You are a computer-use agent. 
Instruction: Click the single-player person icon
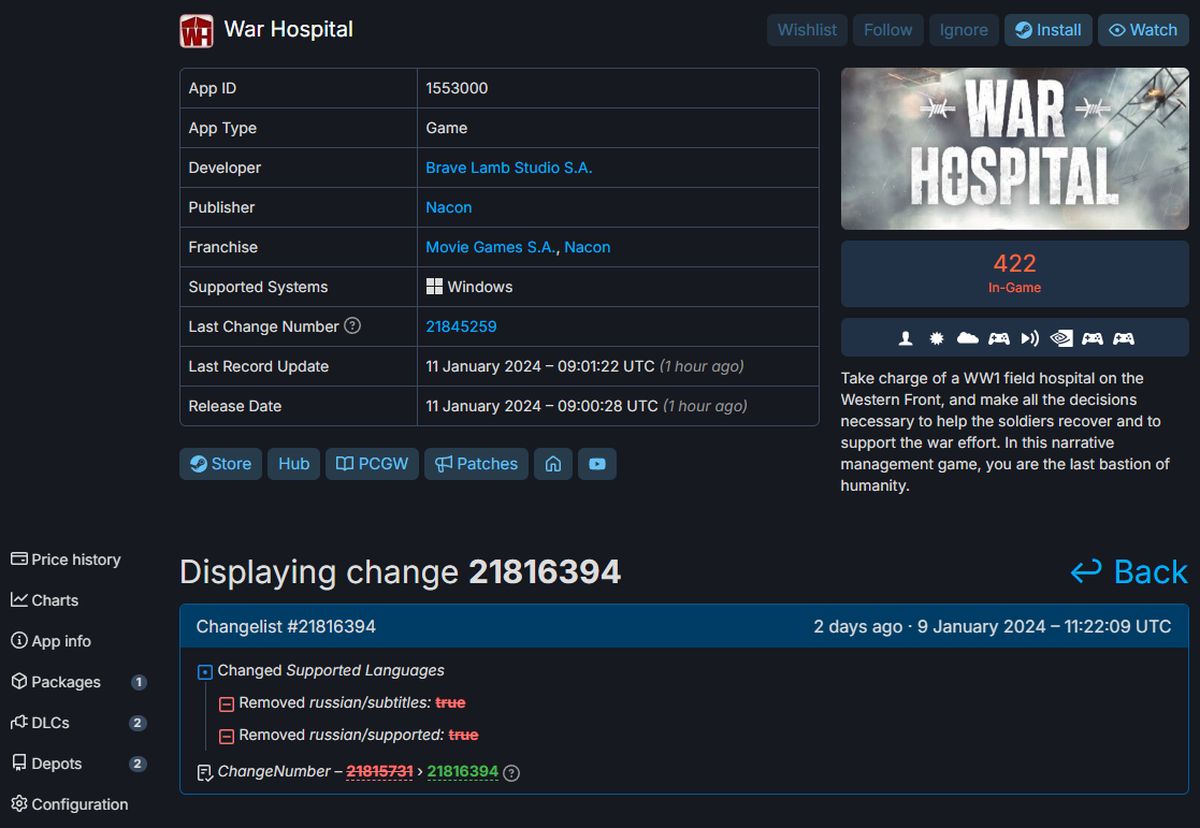(x=906, y=338)
